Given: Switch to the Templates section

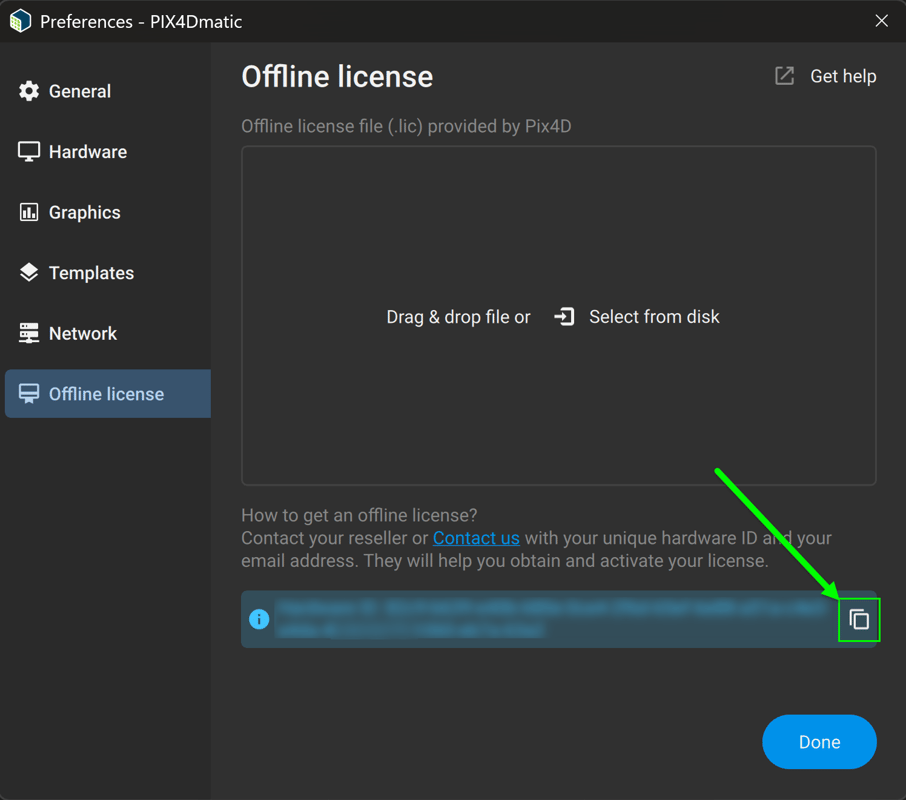Looking at the screenshot, I should pyautogui.click(x=90, y=272).
